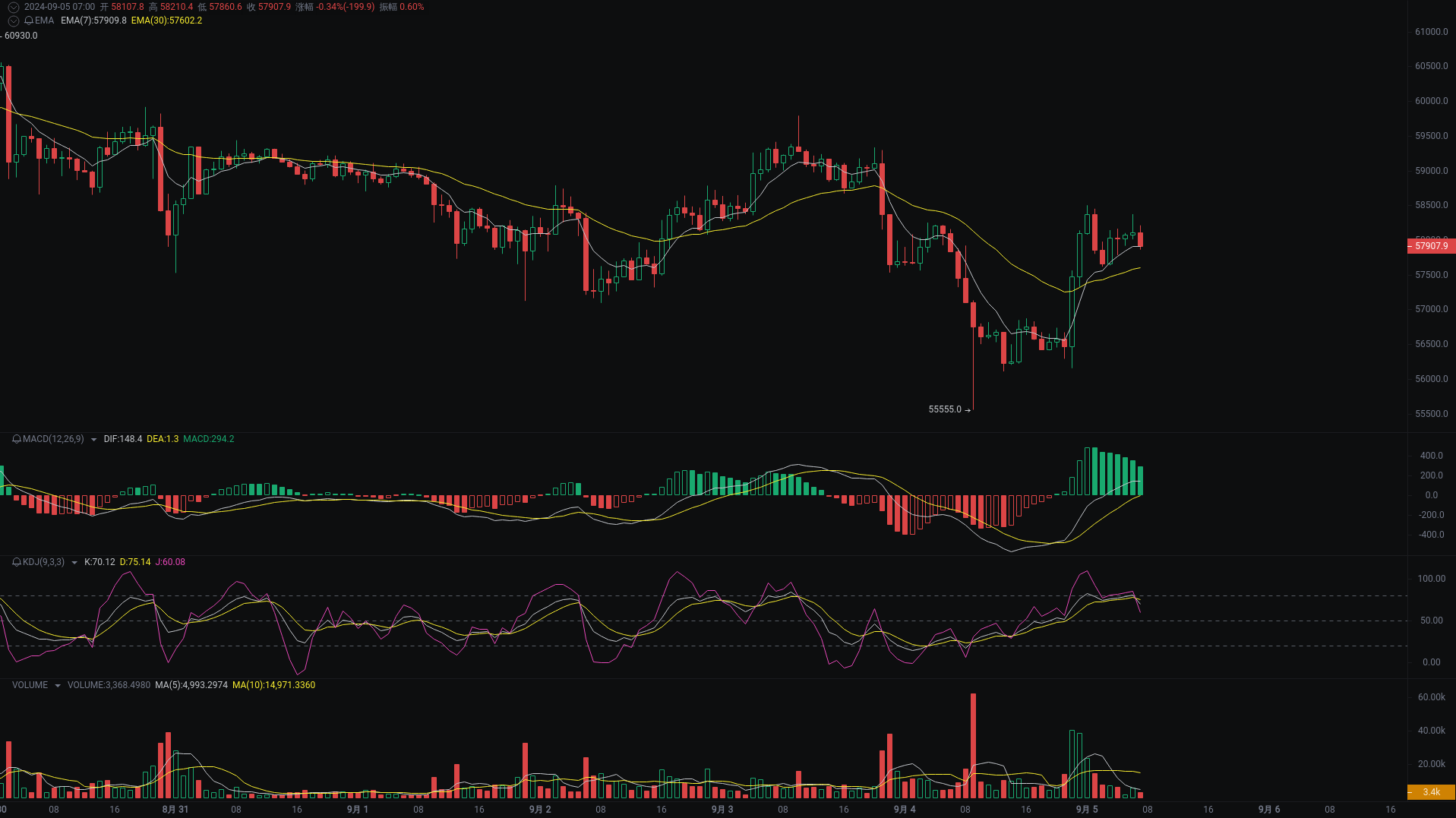Click the orange 3.4k volume tag
Screen dimensions: 1456x818
(1431, 791)
